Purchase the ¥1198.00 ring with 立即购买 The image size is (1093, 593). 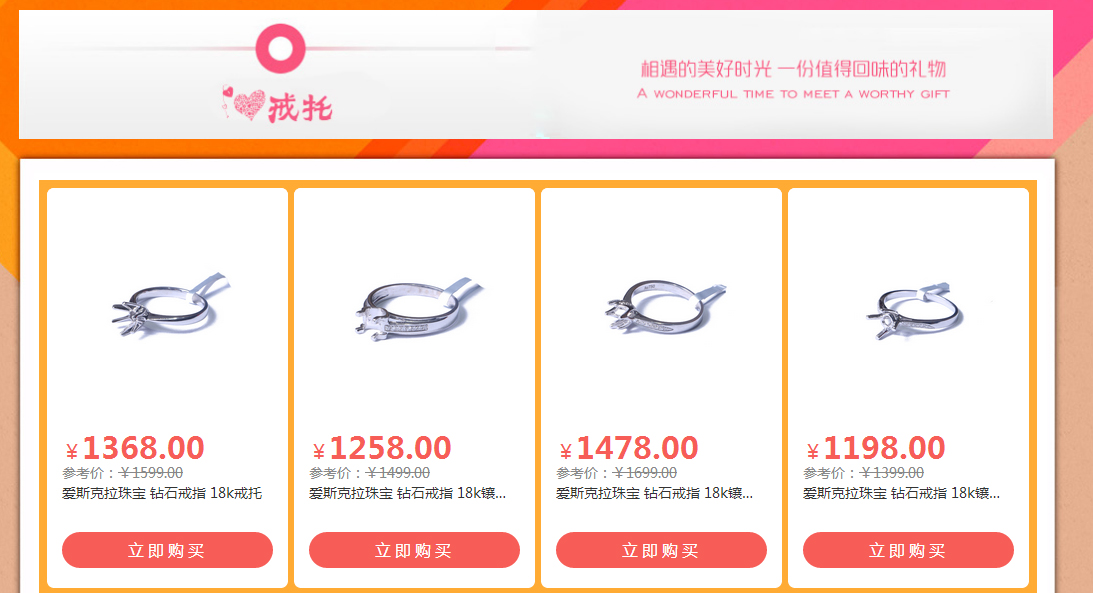pyautogui.click(x=908, y=550)
